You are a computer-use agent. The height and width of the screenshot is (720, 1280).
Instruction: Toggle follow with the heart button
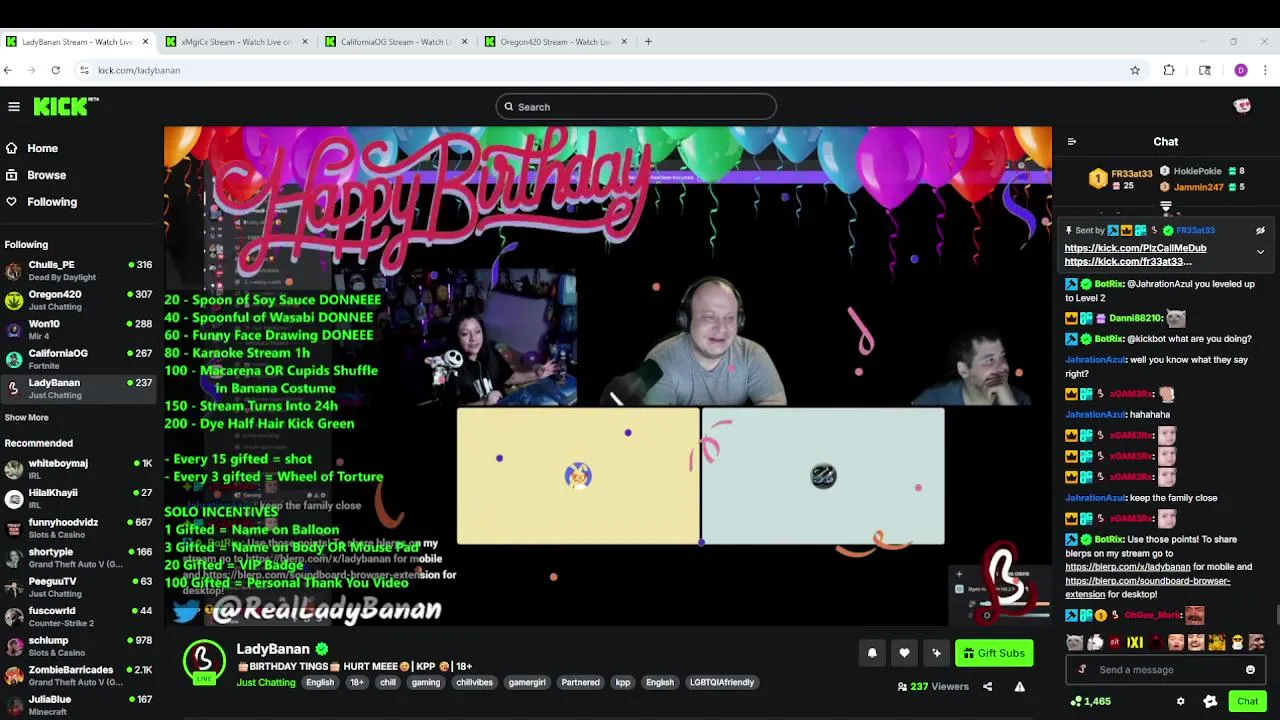click(904, 653)
